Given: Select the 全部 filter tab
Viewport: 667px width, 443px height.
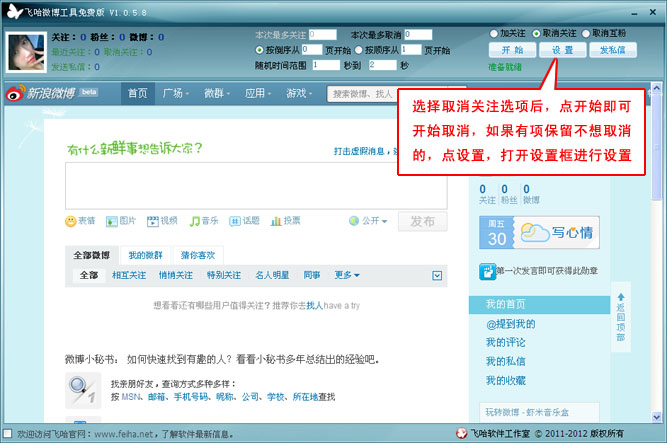Looking at the screenshot, I should point(89,275).
